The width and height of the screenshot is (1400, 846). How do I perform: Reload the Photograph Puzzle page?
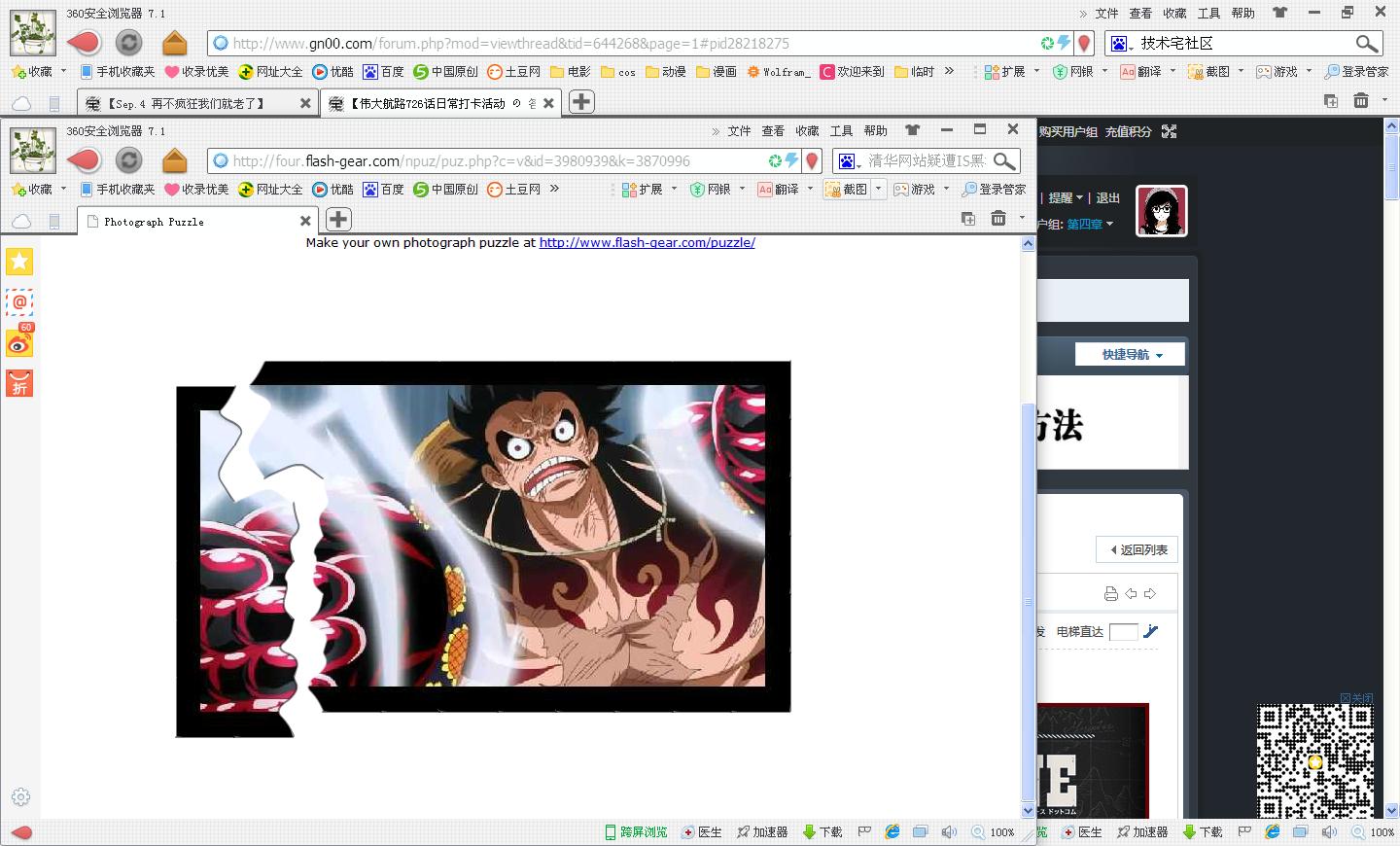(x=128, y=160)
